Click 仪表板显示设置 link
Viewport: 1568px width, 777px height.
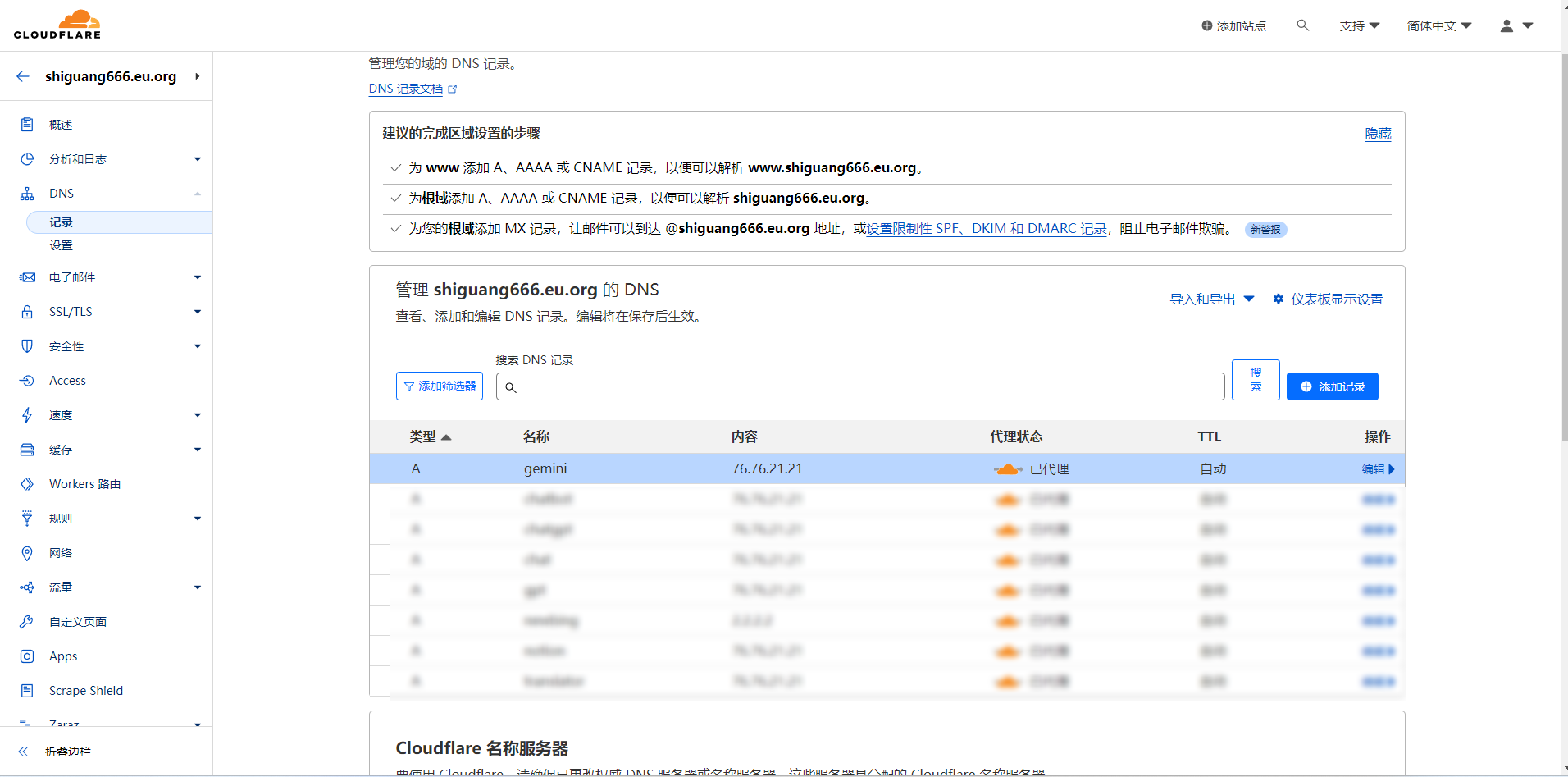point(1337,299)
